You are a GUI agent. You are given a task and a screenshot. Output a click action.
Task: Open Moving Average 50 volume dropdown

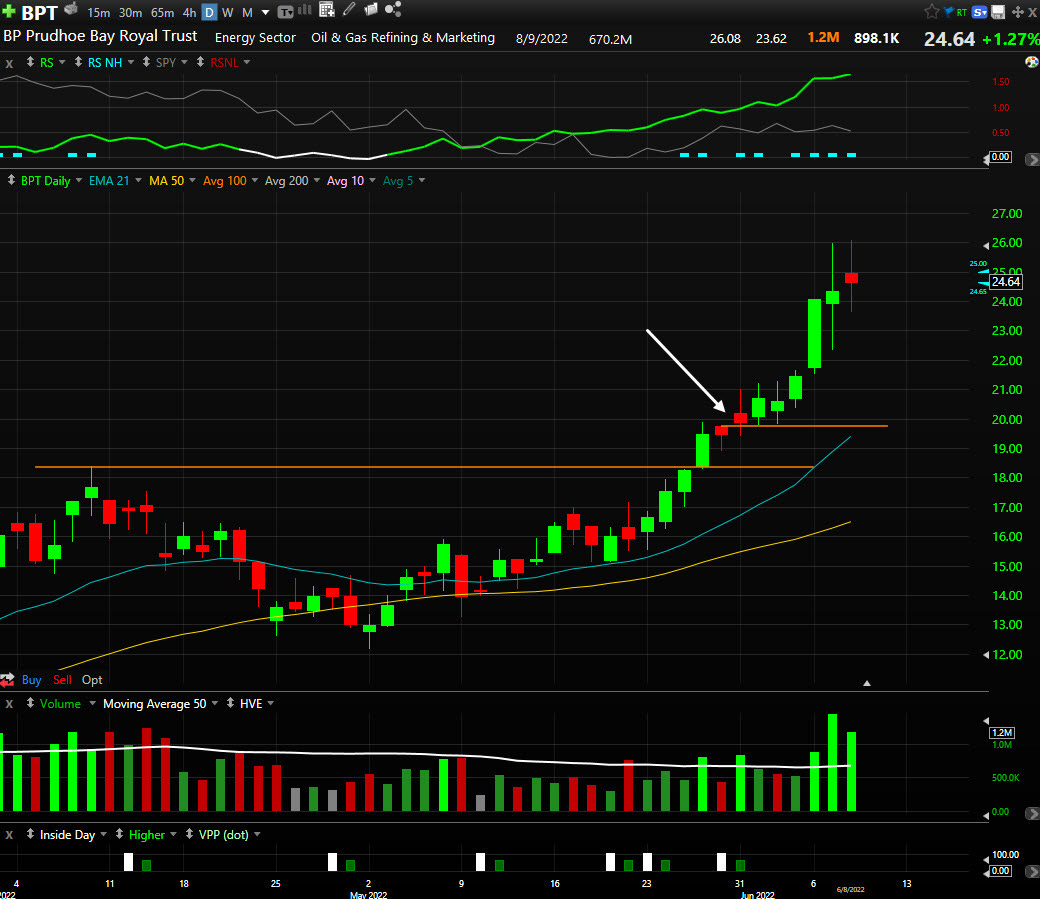point(215,703)
